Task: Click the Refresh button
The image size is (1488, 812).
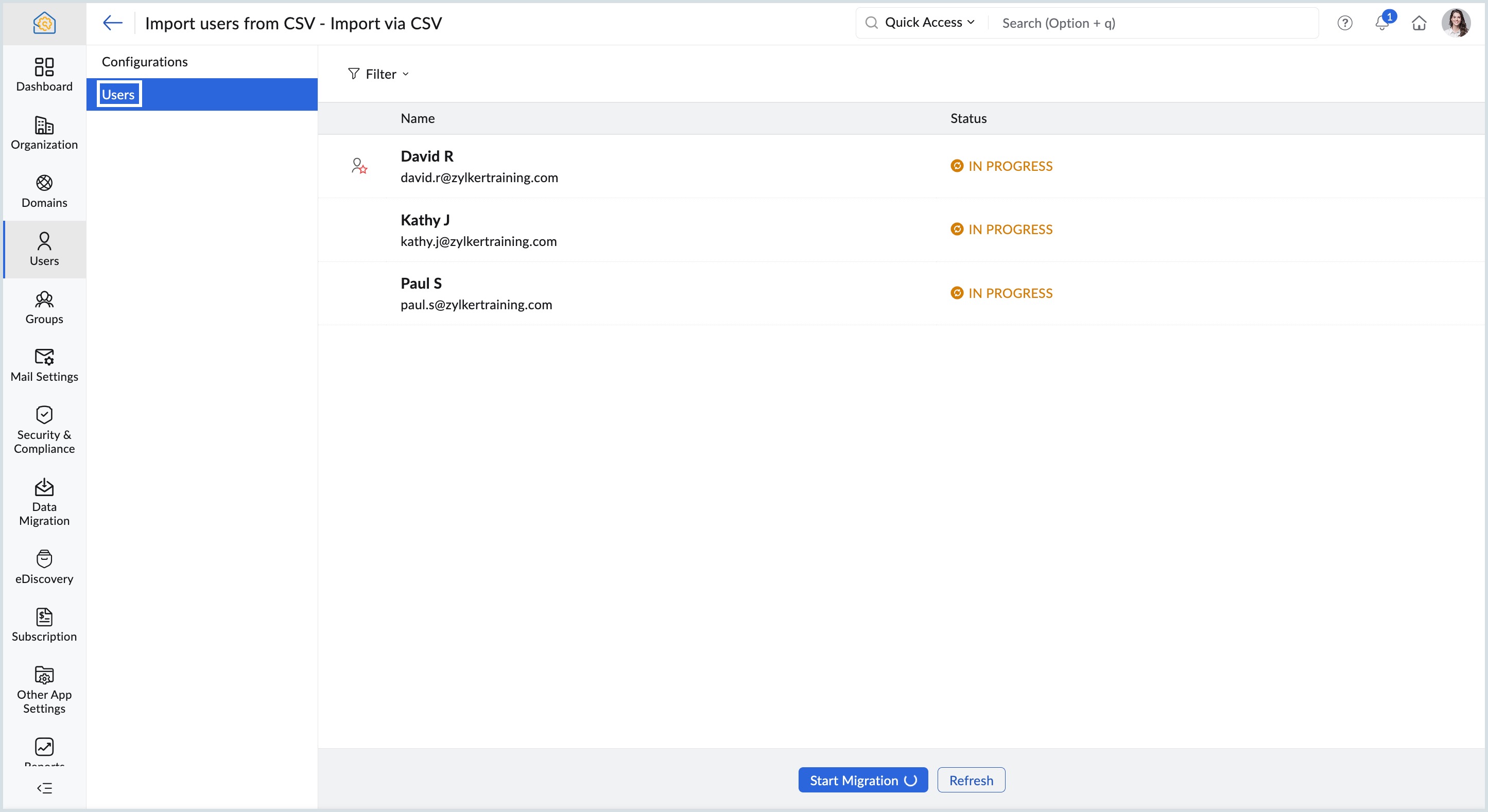Action: click(971, 780)
